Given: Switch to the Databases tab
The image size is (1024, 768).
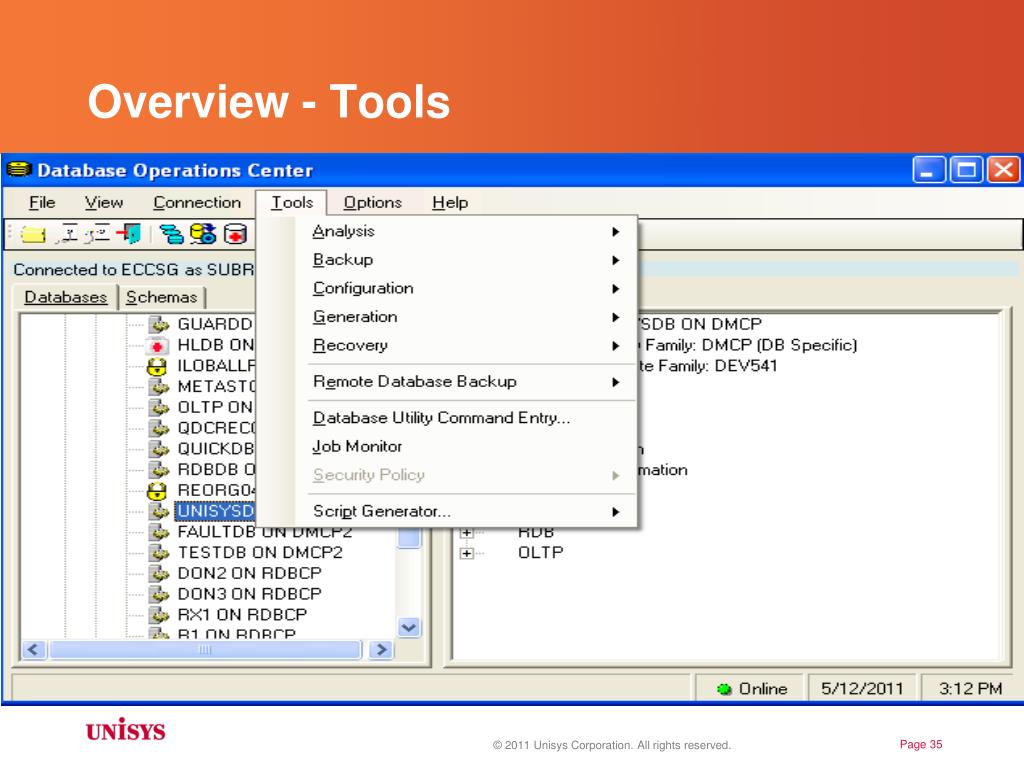Looking at the screenshot, I should tap(65, 297).
